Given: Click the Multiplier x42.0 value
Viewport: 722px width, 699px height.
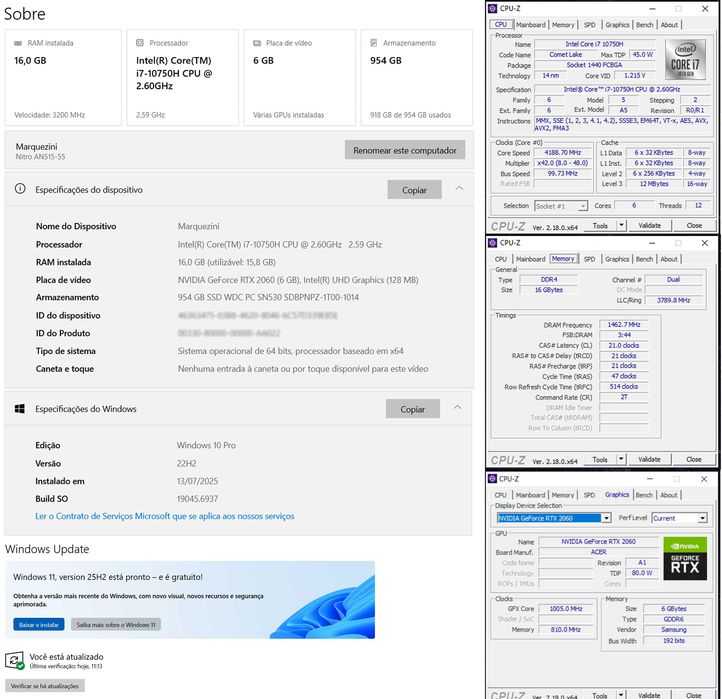Looking at the screenshot, I should click(x=563, y=163).
